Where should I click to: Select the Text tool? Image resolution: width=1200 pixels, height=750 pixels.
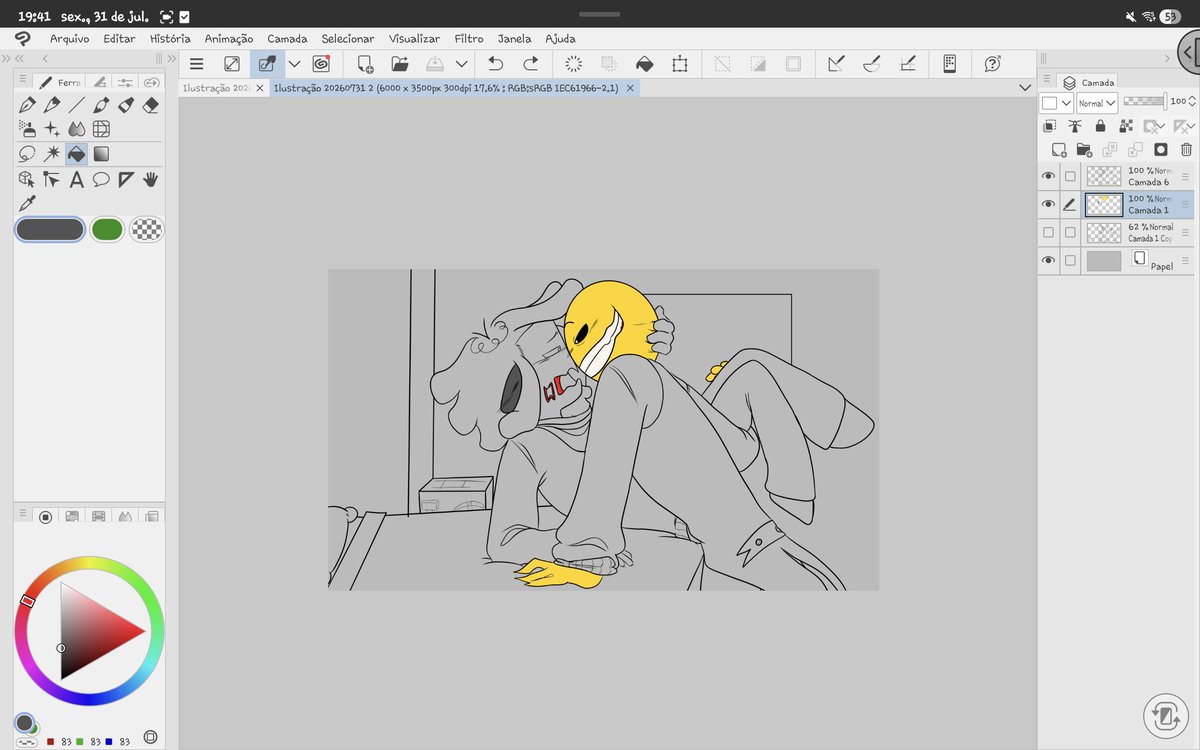click(x=76, y=180)
